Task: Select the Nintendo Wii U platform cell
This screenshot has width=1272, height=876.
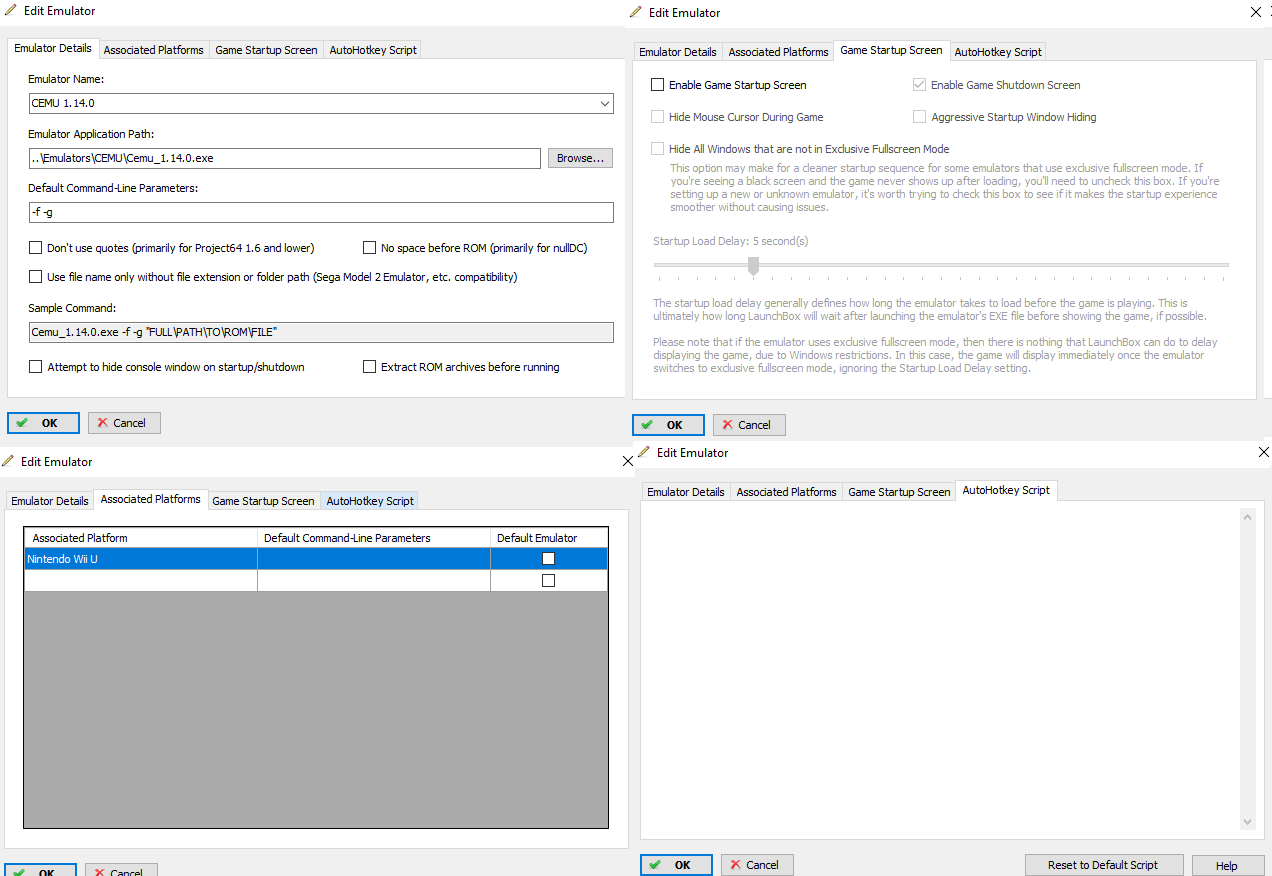Action: pyautogui.click(x=141, y=559)
